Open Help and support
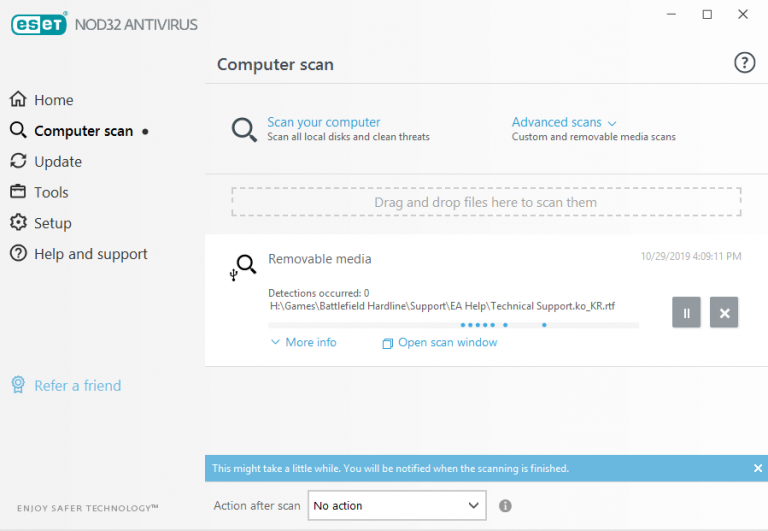 coord(90,254)
